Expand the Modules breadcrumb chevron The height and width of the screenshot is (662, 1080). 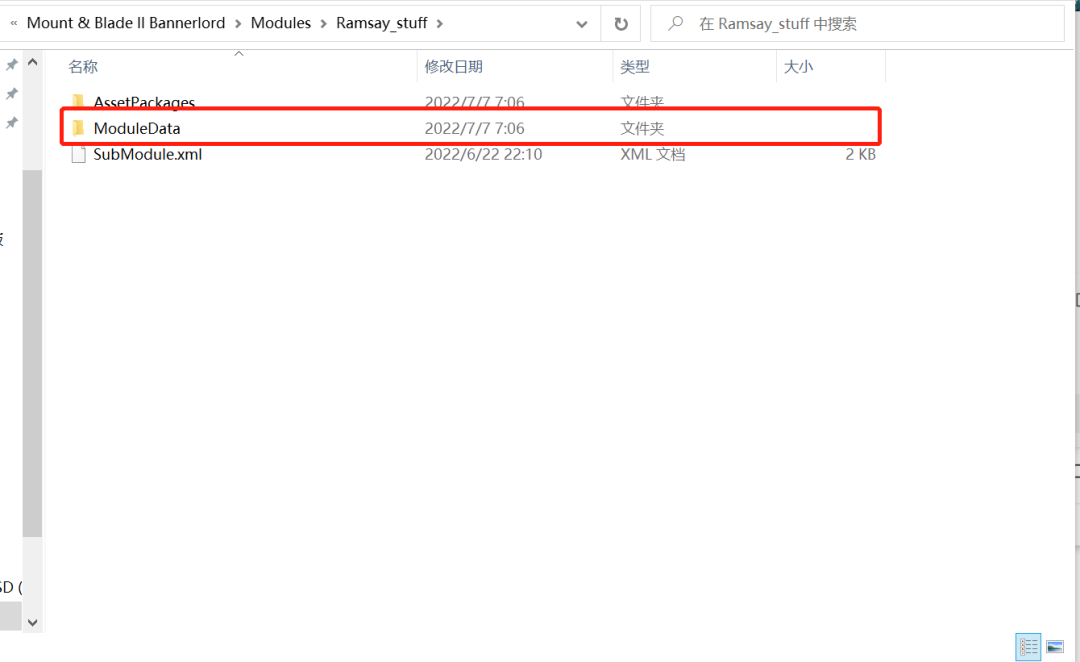tap(323, 23)
